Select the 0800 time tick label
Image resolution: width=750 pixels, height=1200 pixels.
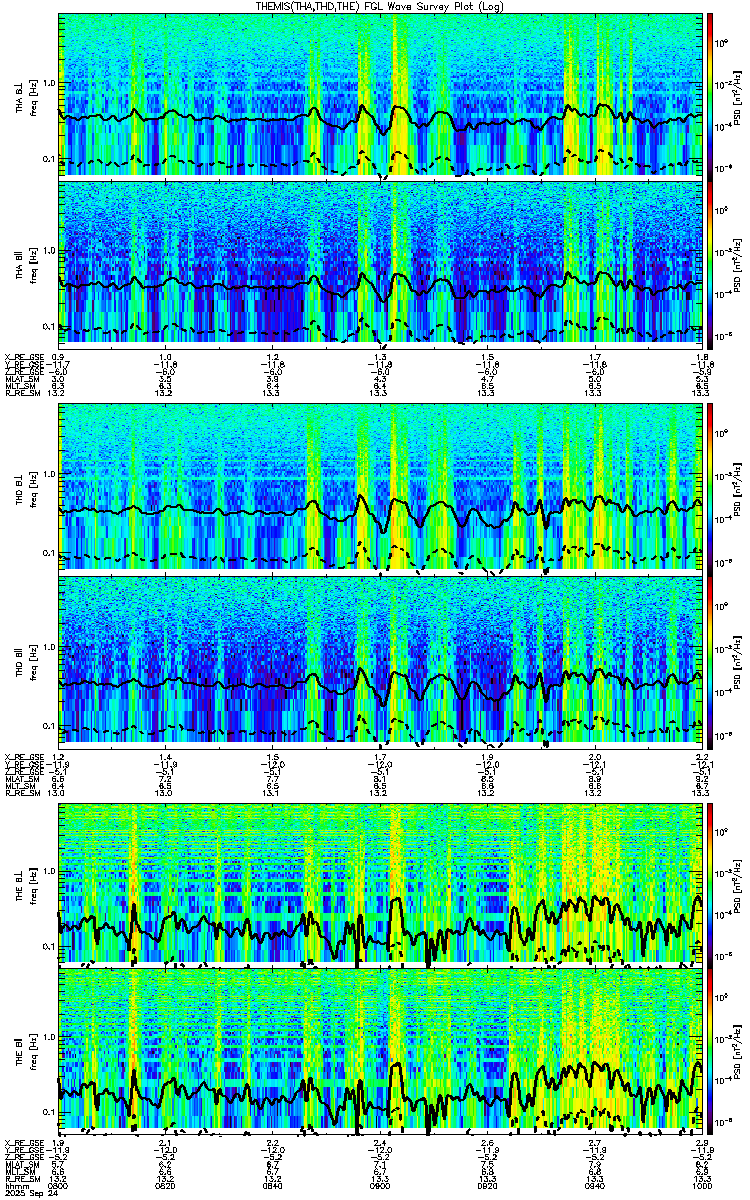(58, 1187)
